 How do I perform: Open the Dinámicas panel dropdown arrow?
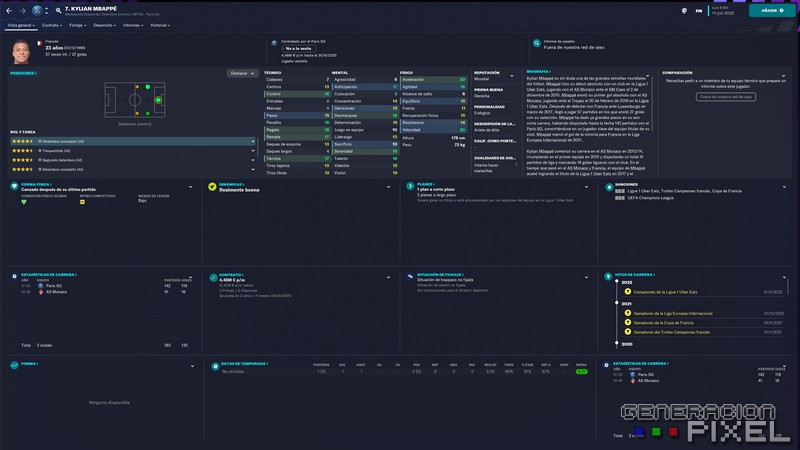[389, 187]
